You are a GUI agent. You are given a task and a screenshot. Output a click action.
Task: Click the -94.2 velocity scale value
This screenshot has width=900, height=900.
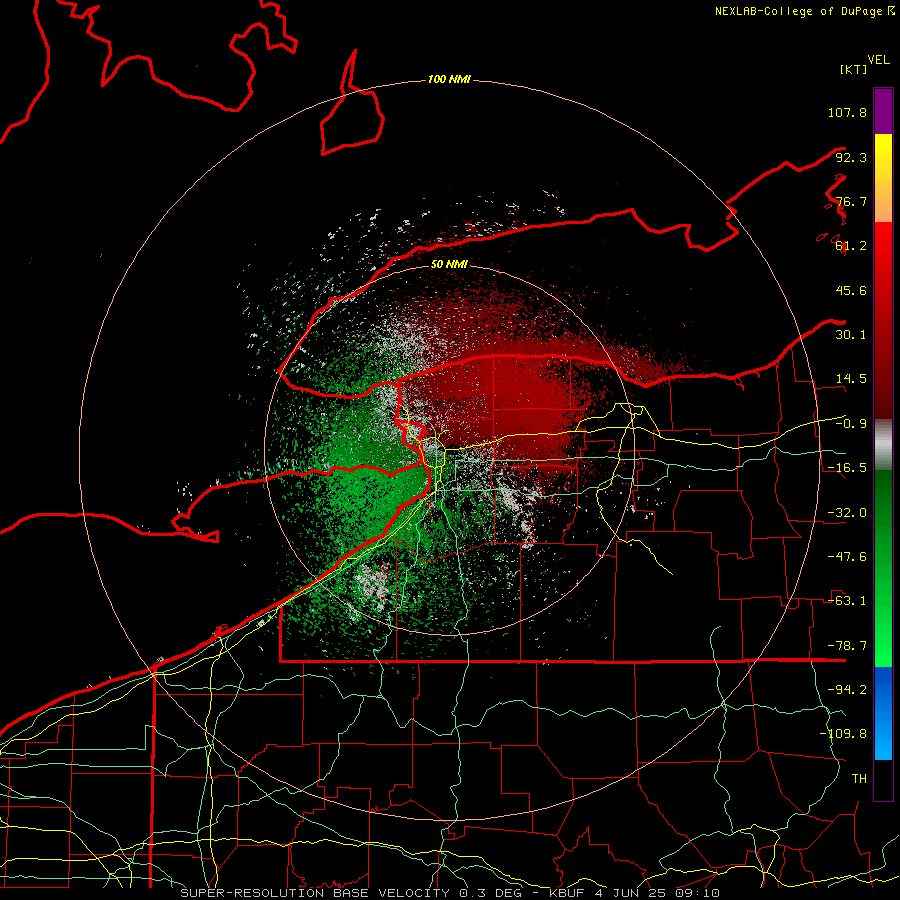click(x=847, y=689)
